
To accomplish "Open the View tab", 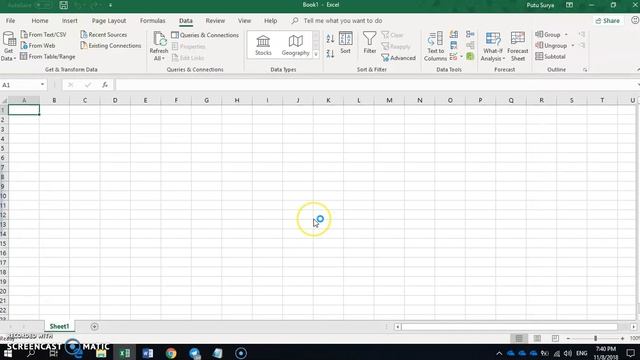I will (x=244, y=20).
